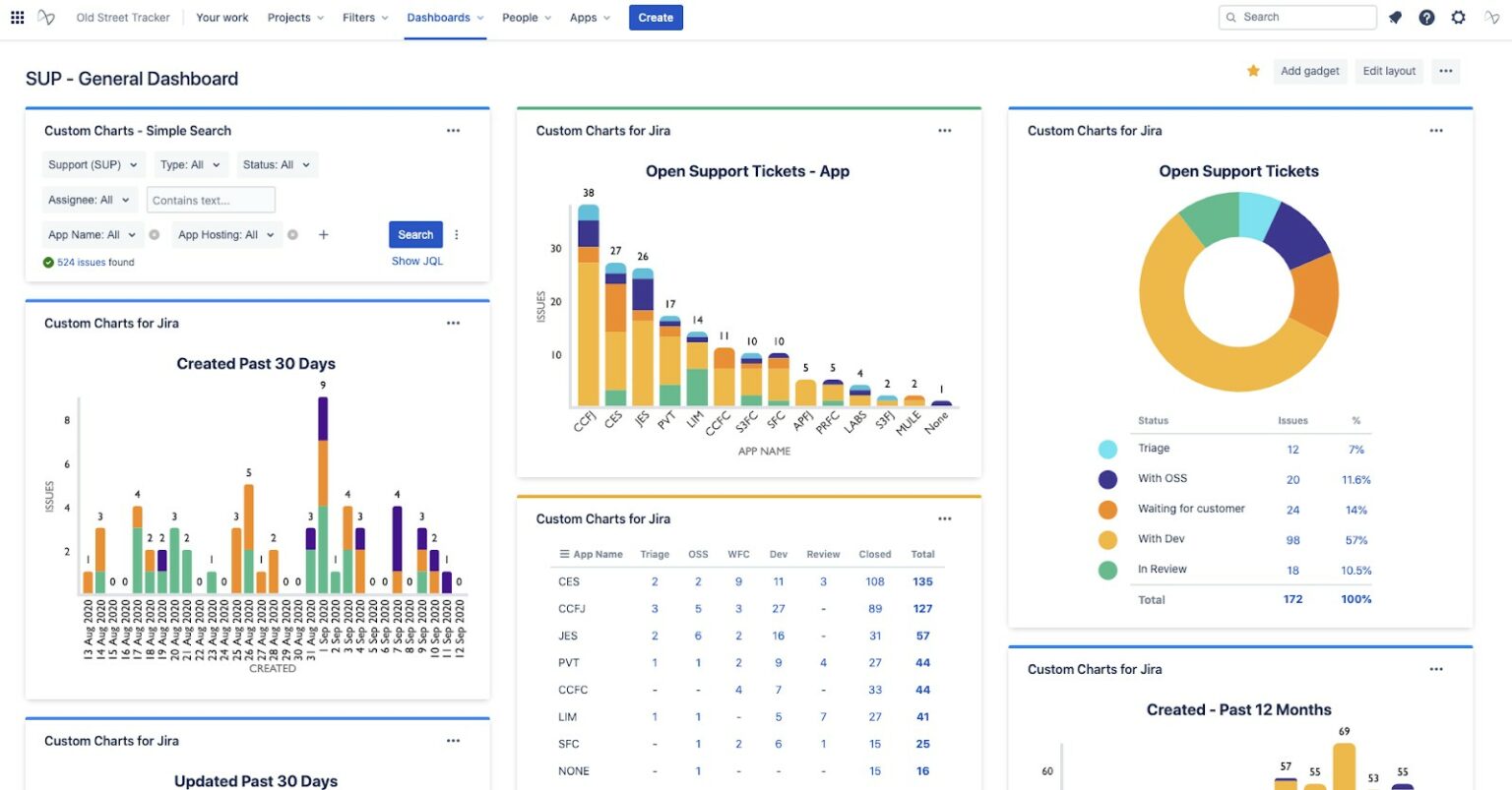This screenshot has width=1512, height=790.
Task: Open the Status: All dropdown
Action: [276, 165]
